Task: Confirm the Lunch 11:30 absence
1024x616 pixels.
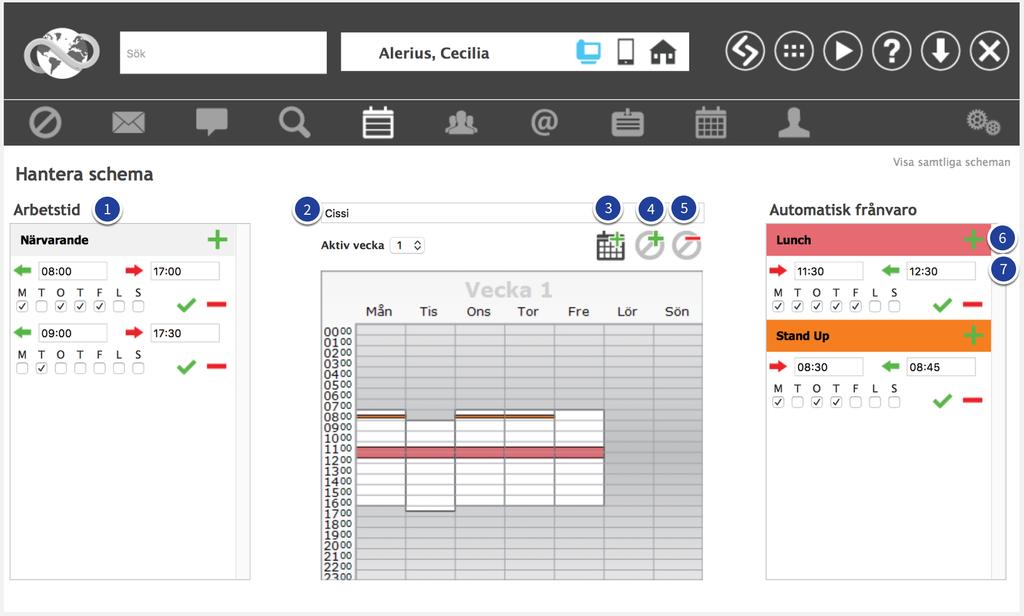Action: click(942, 304)
